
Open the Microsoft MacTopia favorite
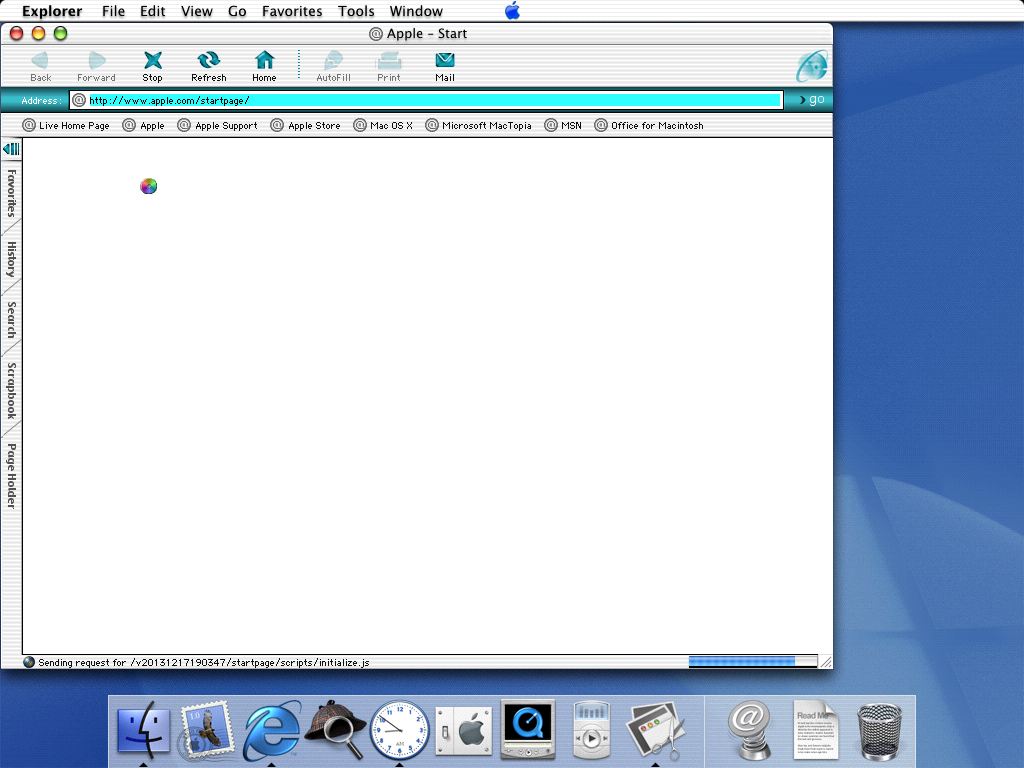[478, 125]
